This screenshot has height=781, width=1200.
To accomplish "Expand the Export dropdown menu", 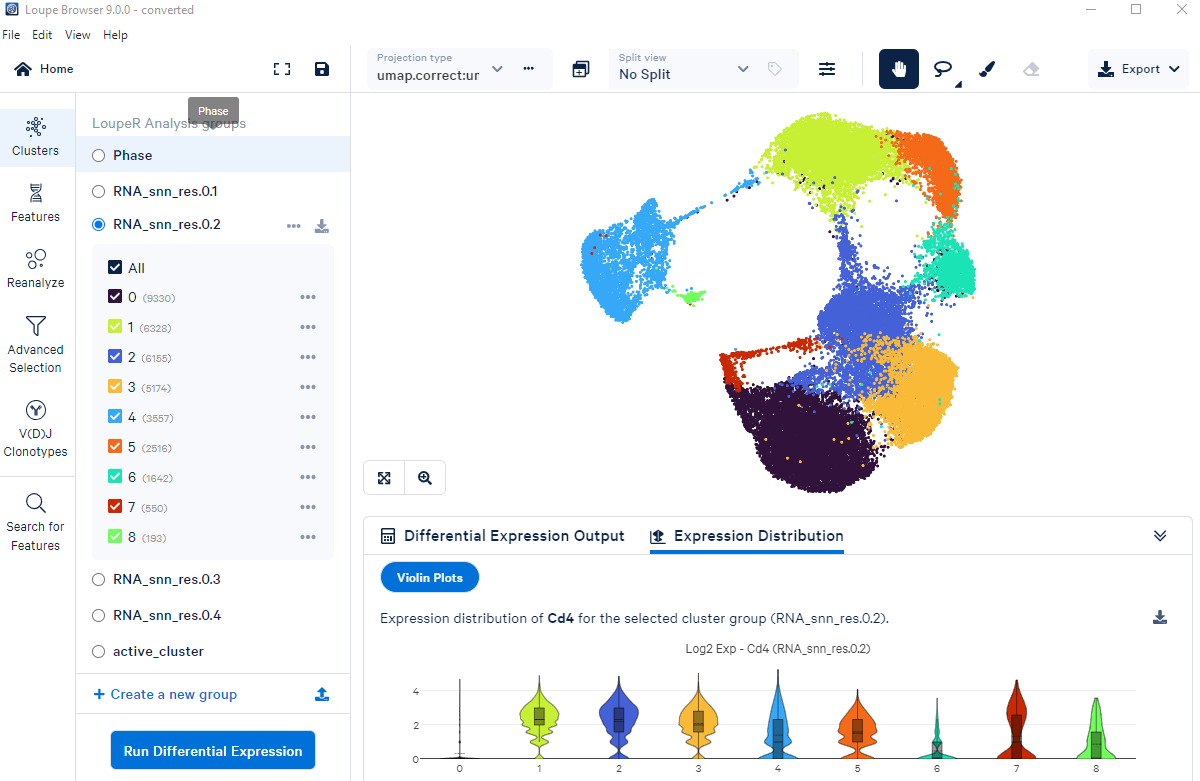I will tap(1139, 69).
